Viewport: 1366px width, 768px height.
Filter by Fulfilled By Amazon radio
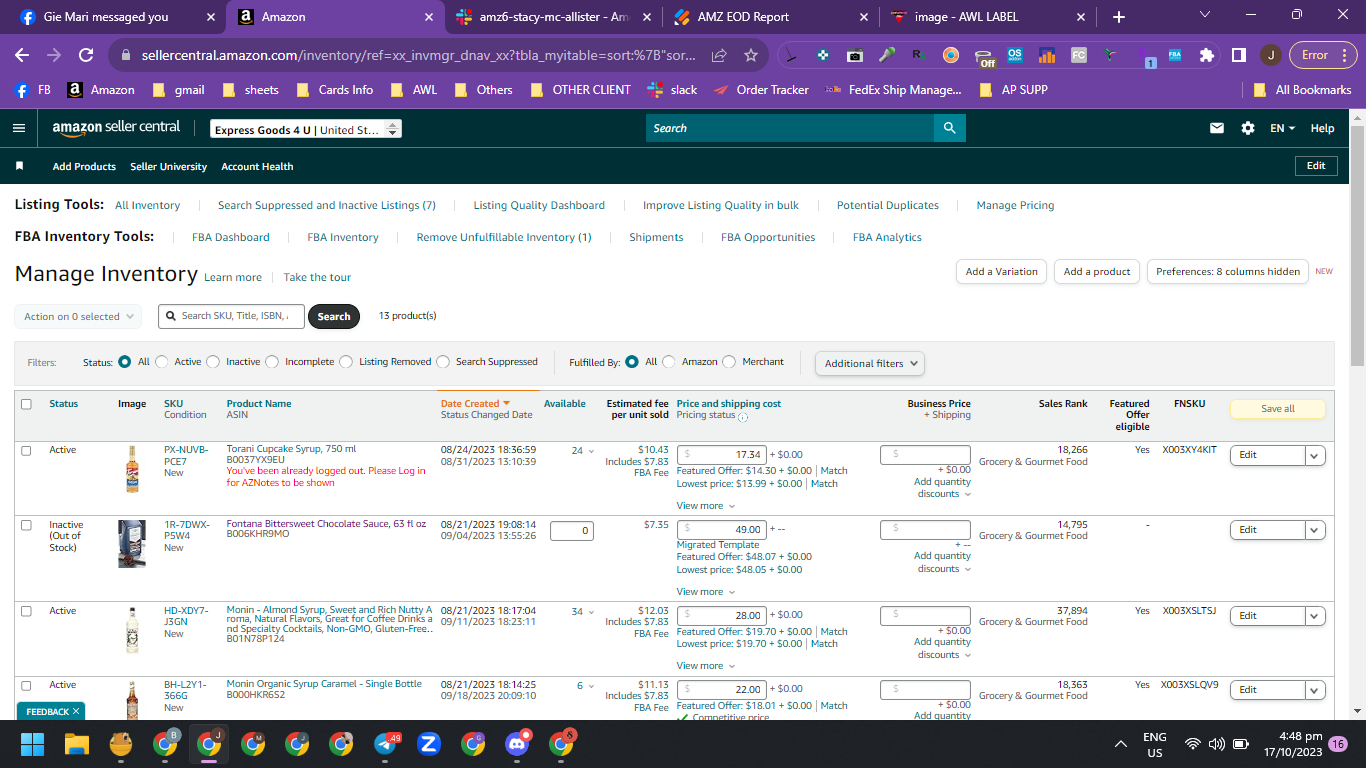coord(669,362)
